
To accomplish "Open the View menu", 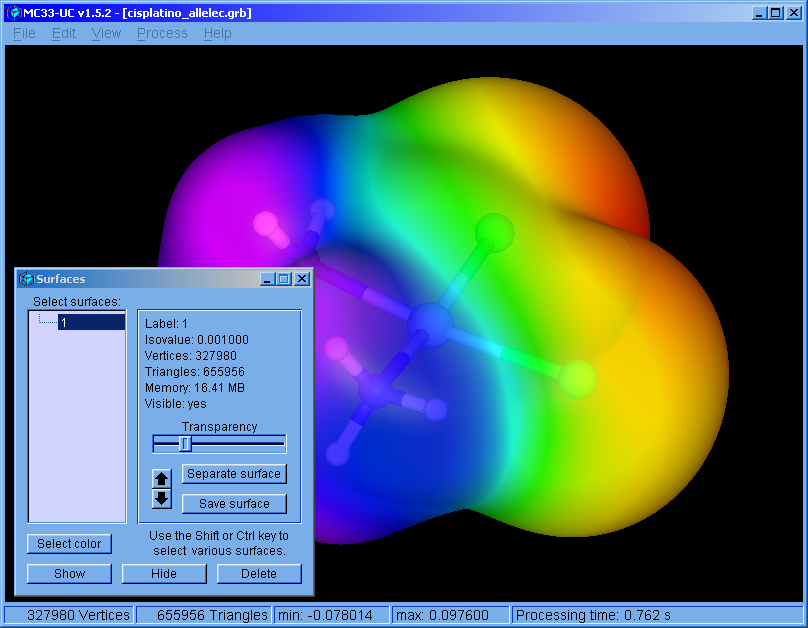I will click(x=106, y=33).
